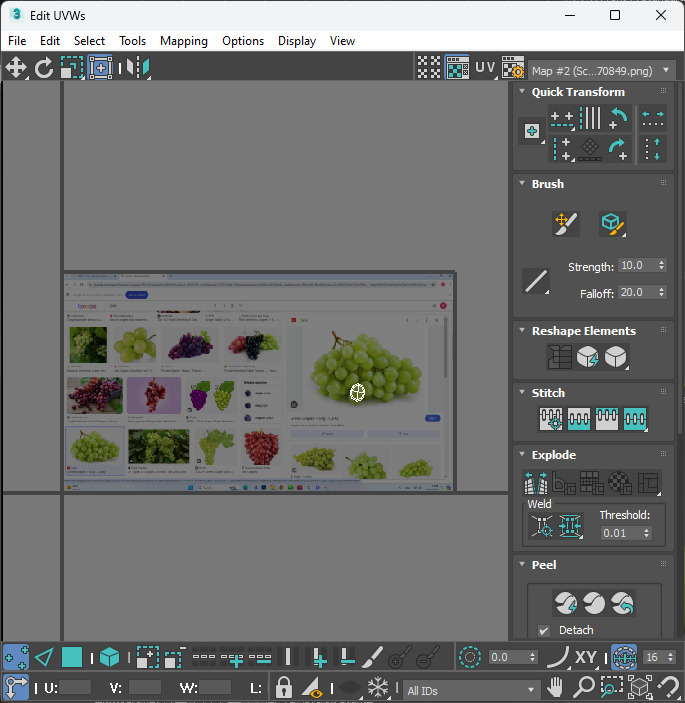Activate the Freeform Mode tool

coord(100,68)
